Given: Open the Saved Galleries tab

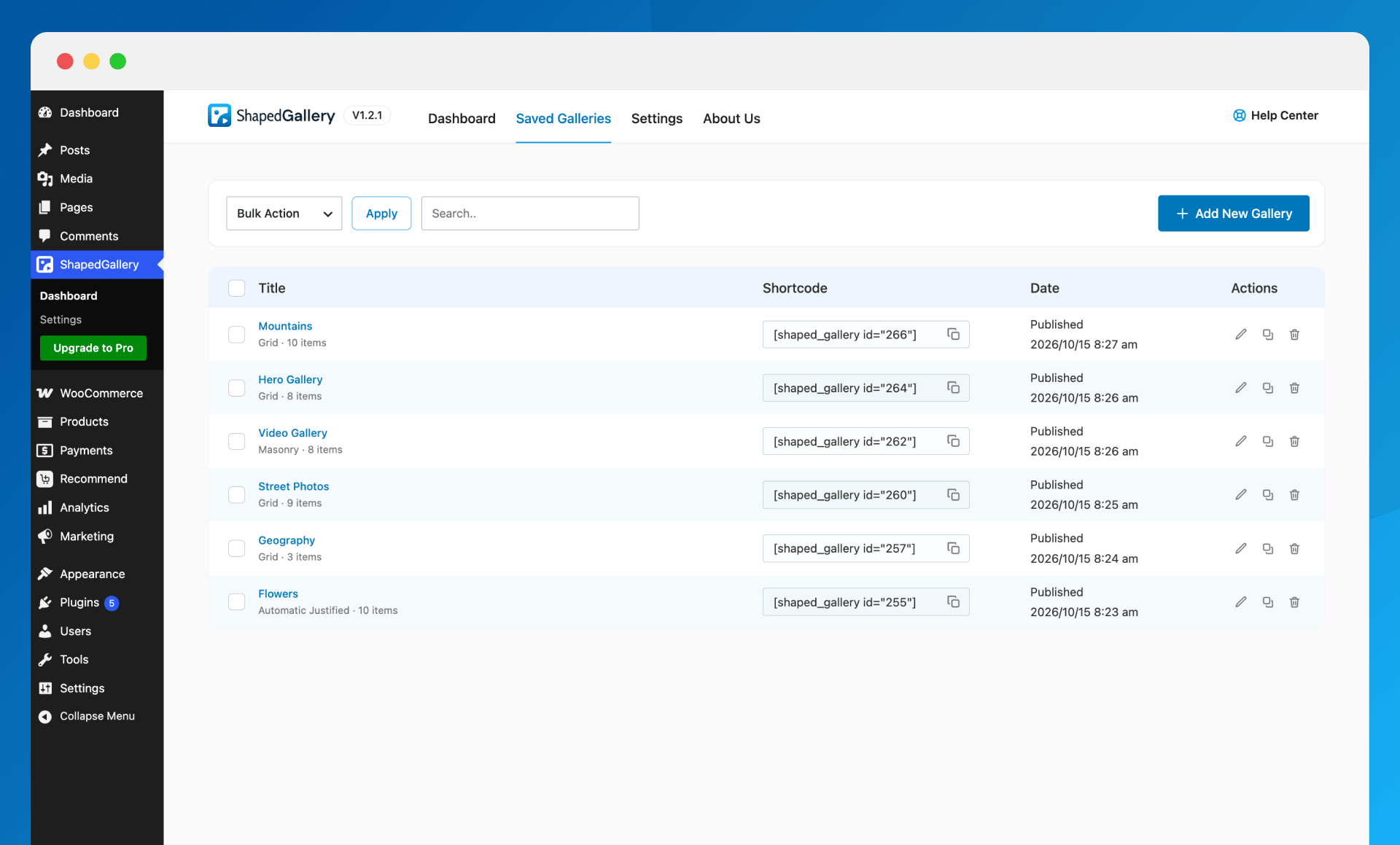Looking at the screenshot, I should [563, 118].
